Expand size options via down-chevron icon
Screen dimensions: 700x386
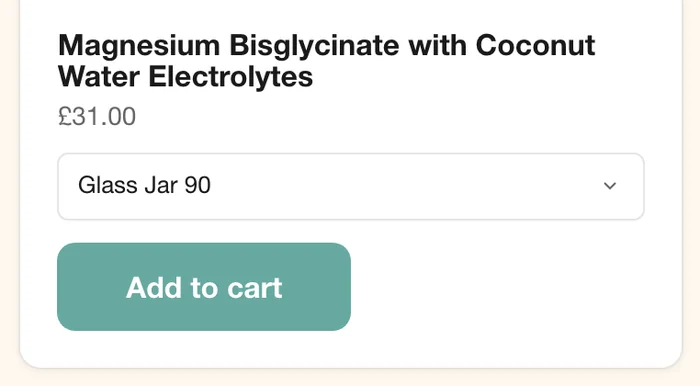[610, 186]
